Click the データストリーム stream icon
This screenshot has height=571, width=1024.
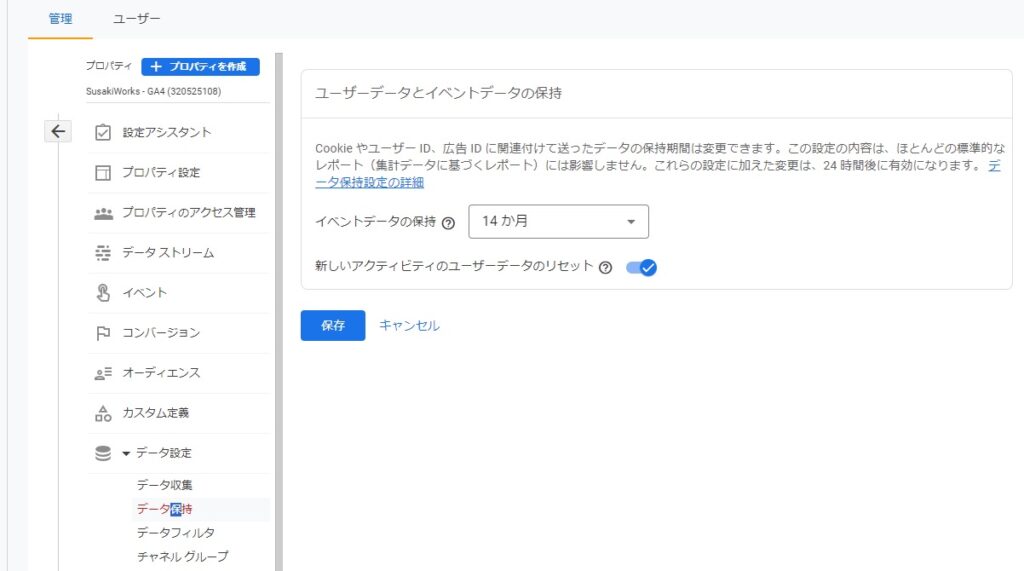[103, 253]
